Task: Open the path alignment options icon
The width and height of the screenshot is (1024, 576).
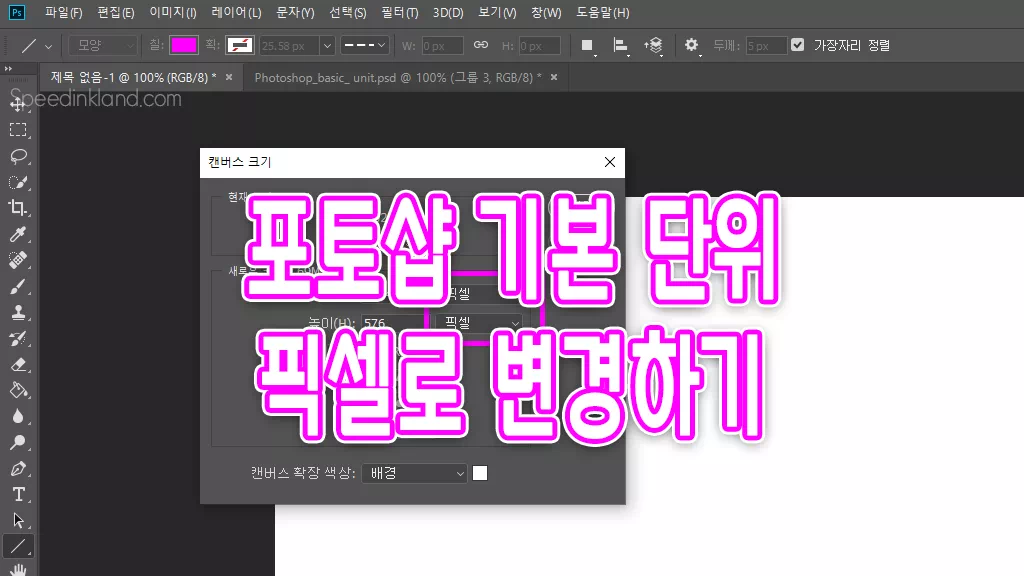Action: pos(620,46)
